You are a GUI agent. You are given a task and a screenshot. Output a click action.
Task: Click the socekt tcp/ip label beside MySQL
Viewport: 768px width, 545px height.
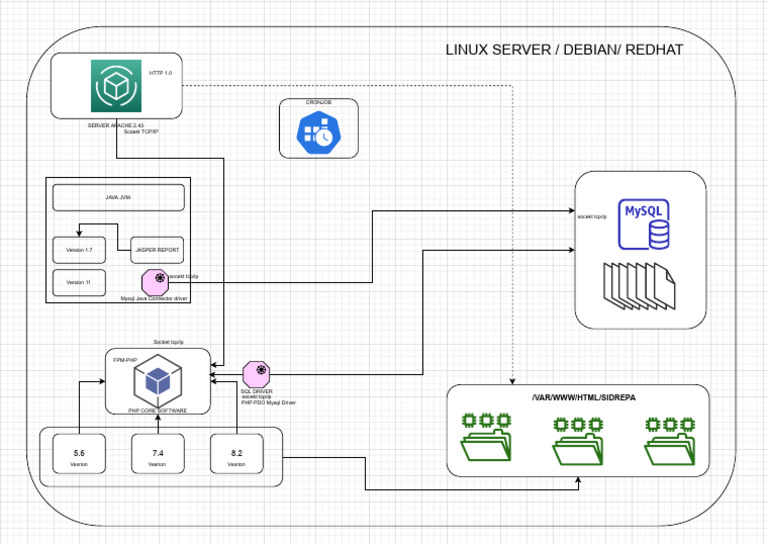pyautogui.click(x=592, y=216)
